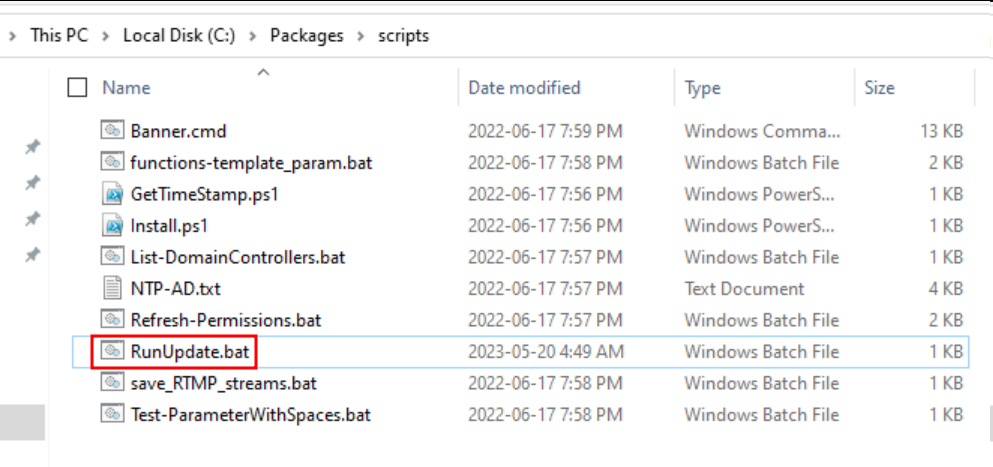Click the Install.ps1 PowerShell icon

111,226
